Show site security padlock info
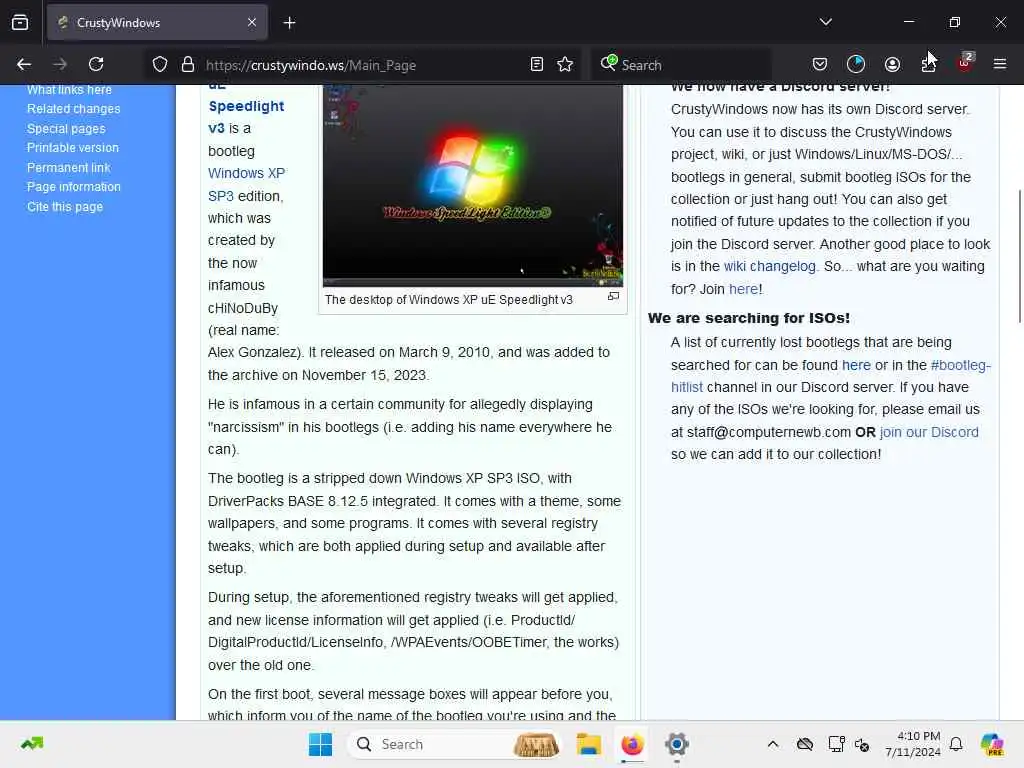 tap(188, 65)
